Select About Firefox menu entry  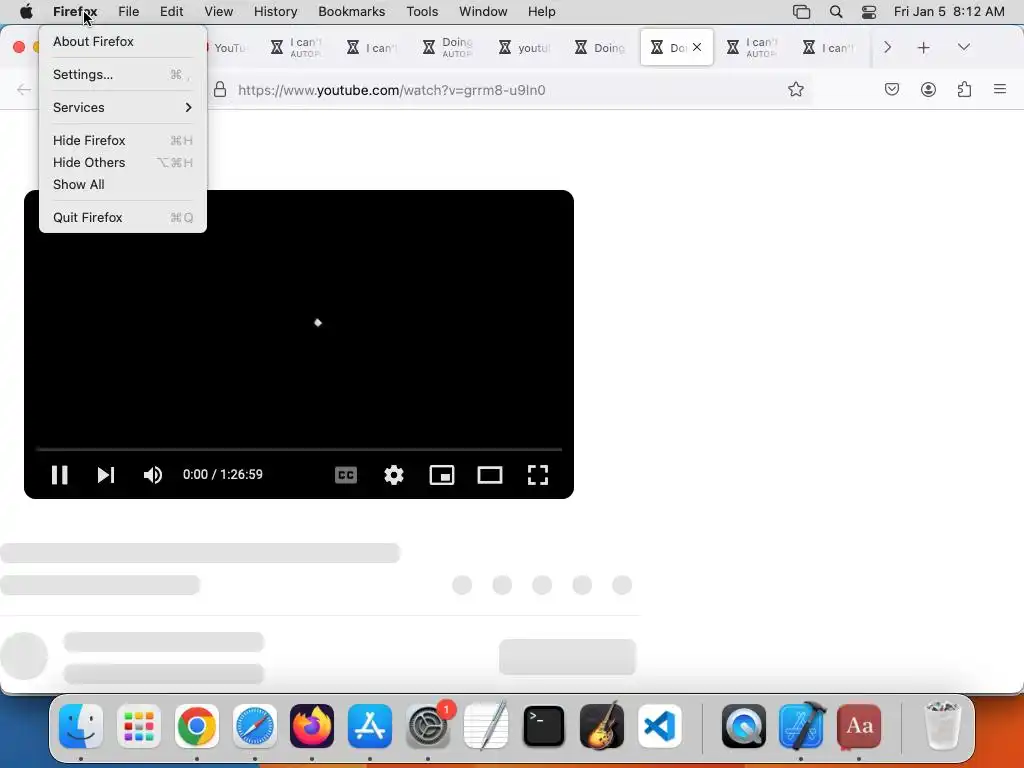[x=123, y=41]
